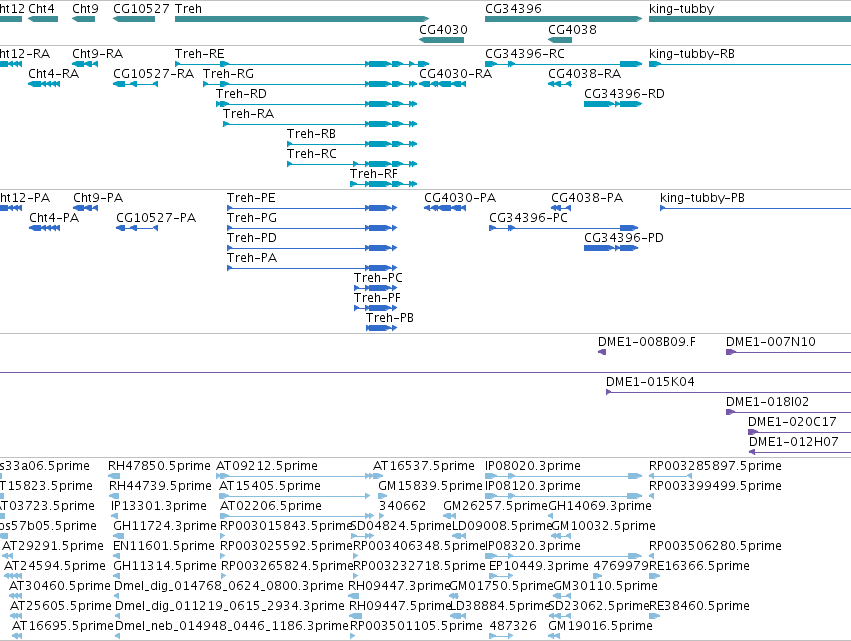Screen dimensions: 851x641
Task: Select the DME1-012H07 feature label
Action: 793,442
